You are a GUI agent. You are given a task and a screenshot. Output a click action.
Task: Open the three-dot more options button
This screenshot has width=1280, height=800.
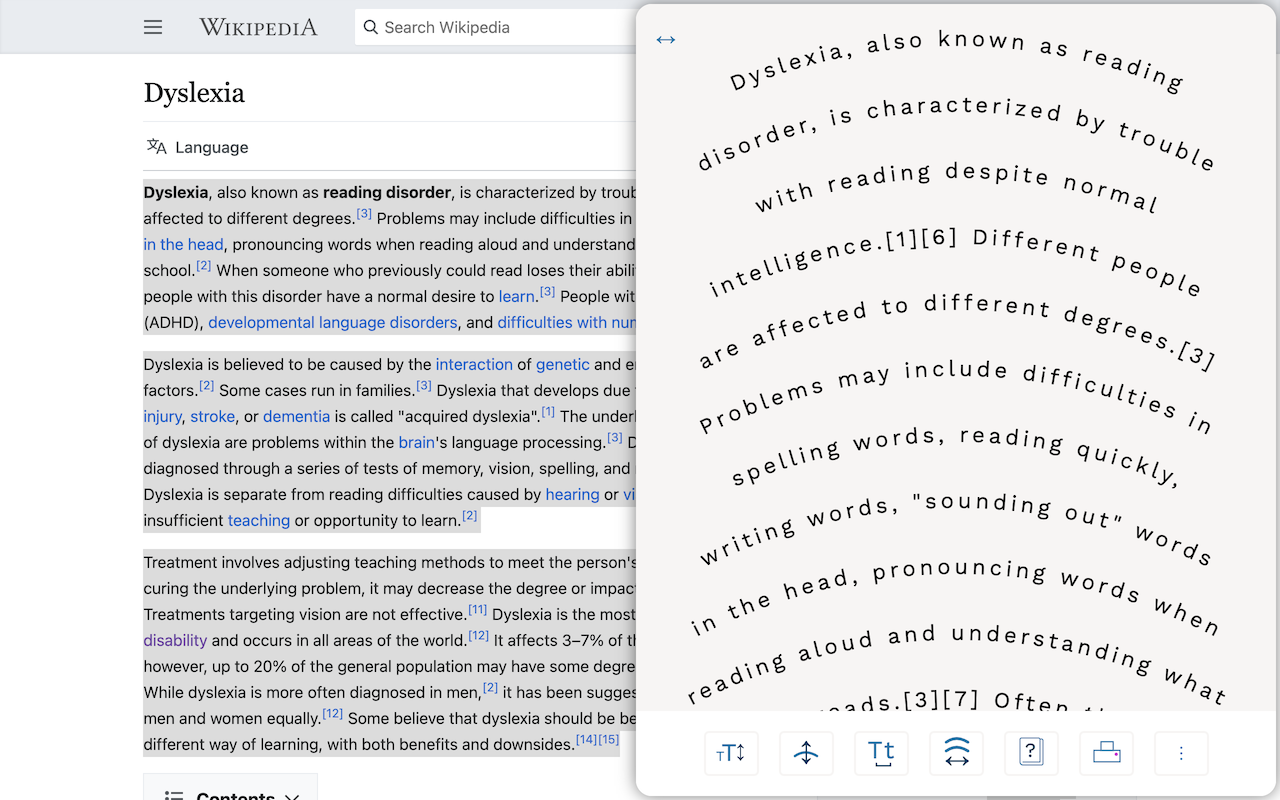point(1181,753)
